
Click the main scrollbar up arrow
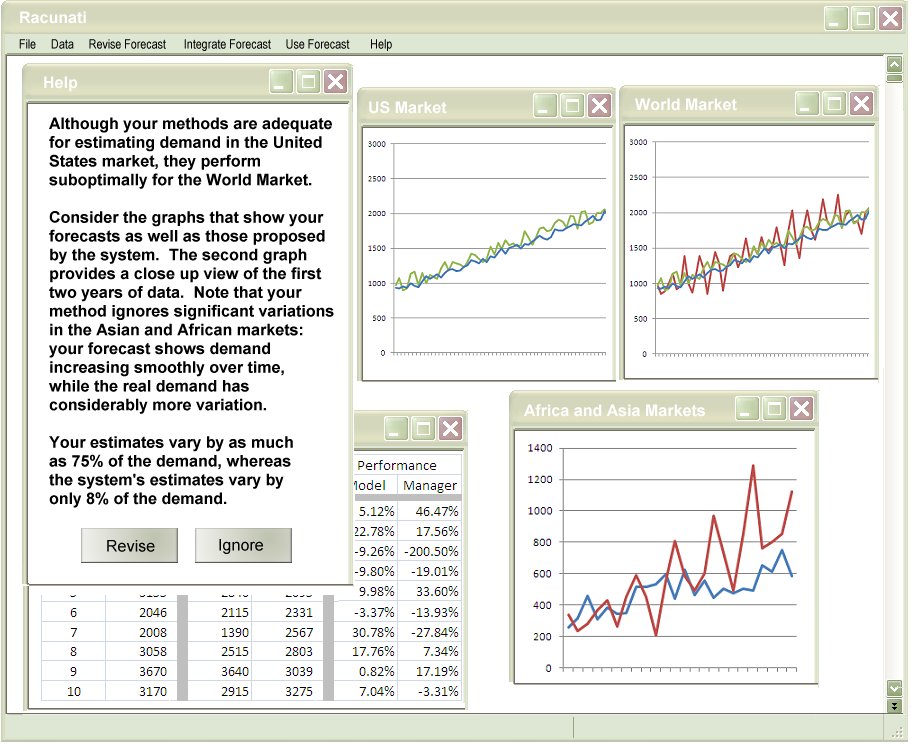tap(894, 64)
